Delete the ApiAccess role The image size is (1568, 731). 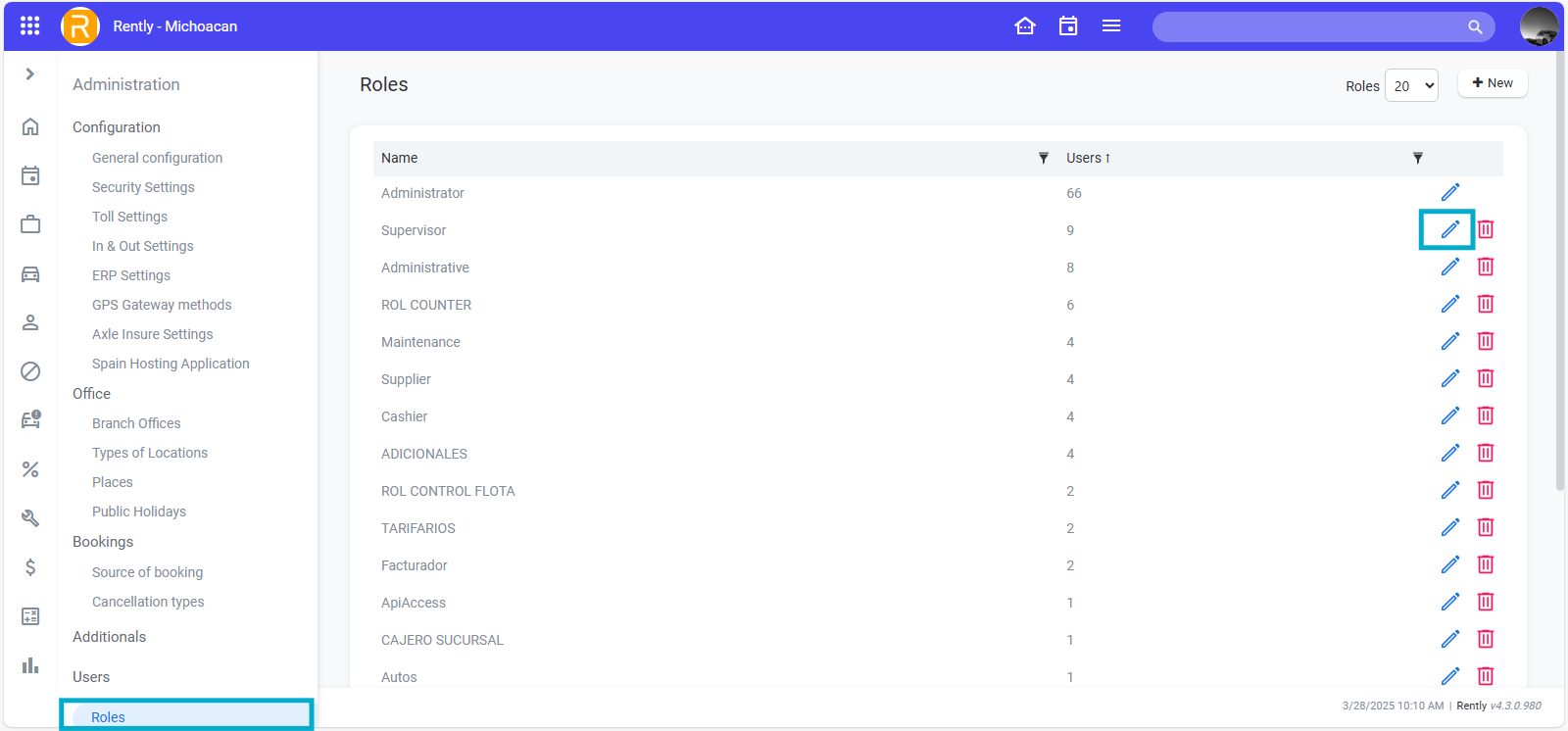coord(1486,602)
